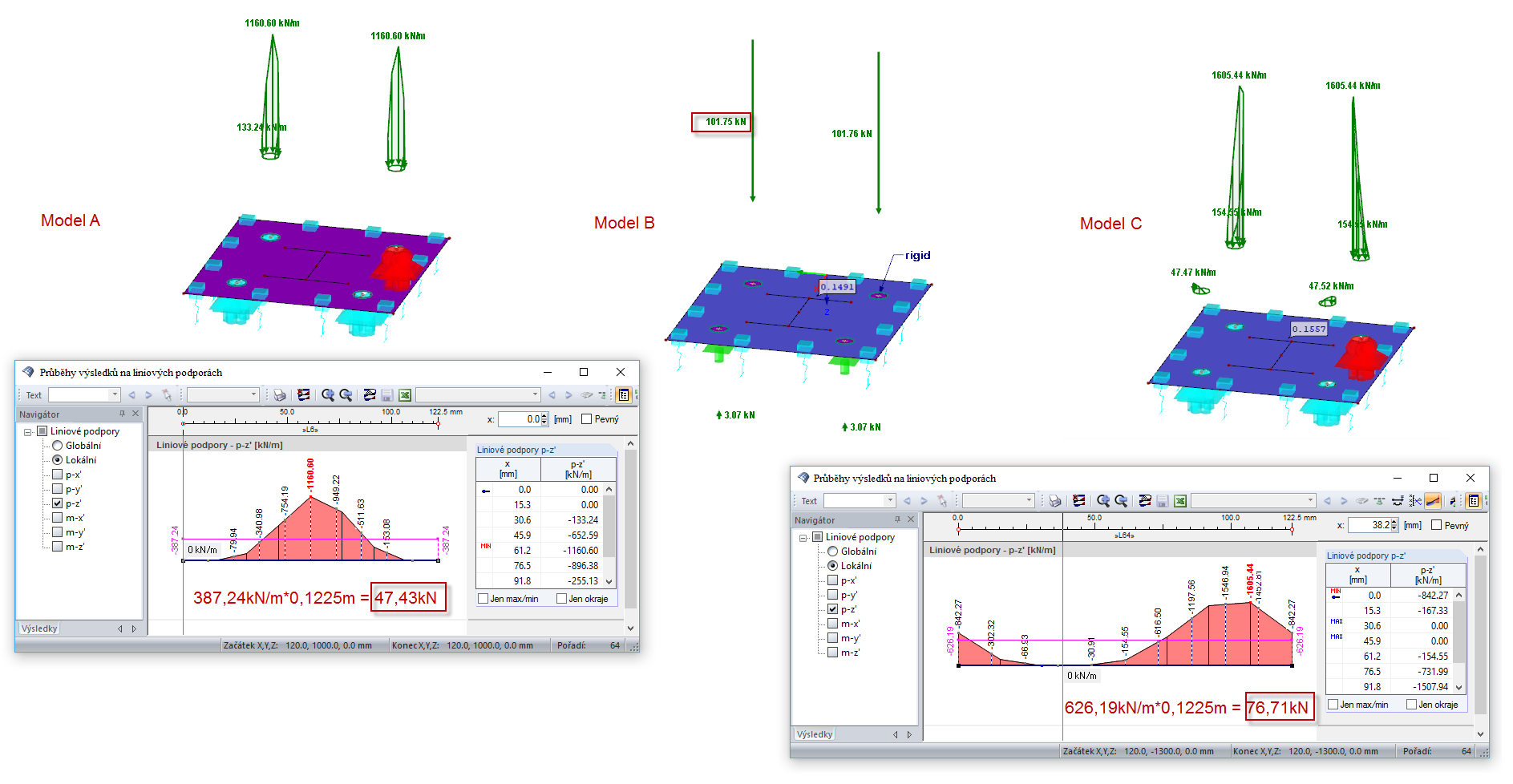Select the Lokální radio button in L64 window

[832, 566]
